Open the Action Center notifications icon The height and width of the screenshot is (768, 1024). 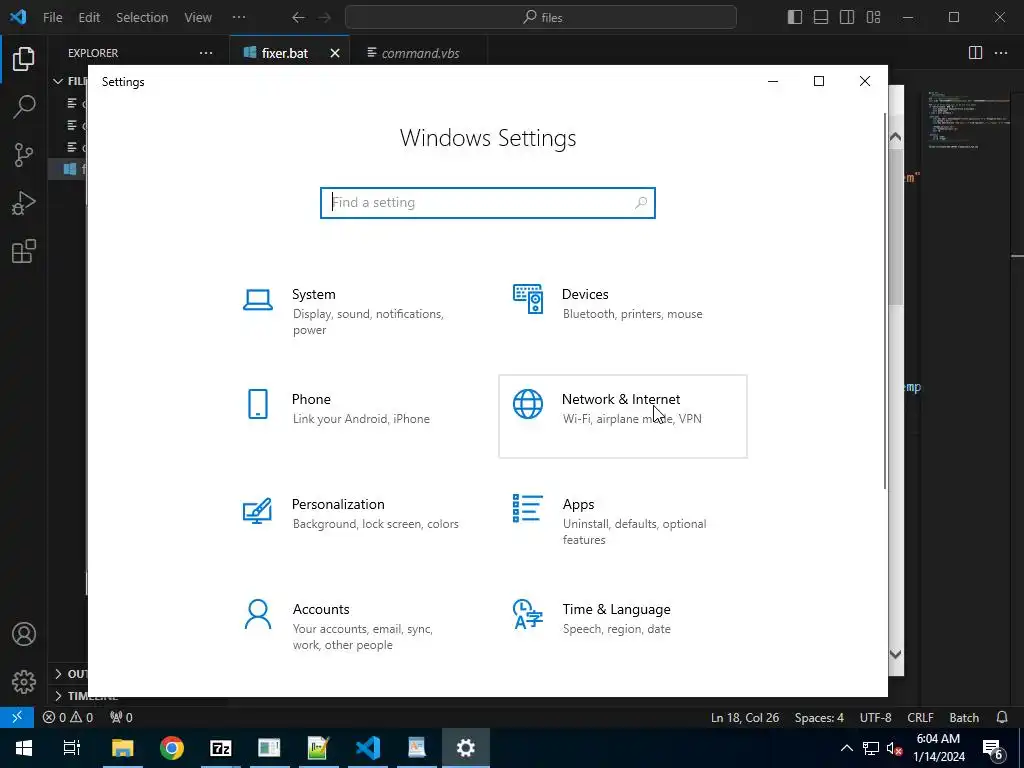[x=994, y=748]
